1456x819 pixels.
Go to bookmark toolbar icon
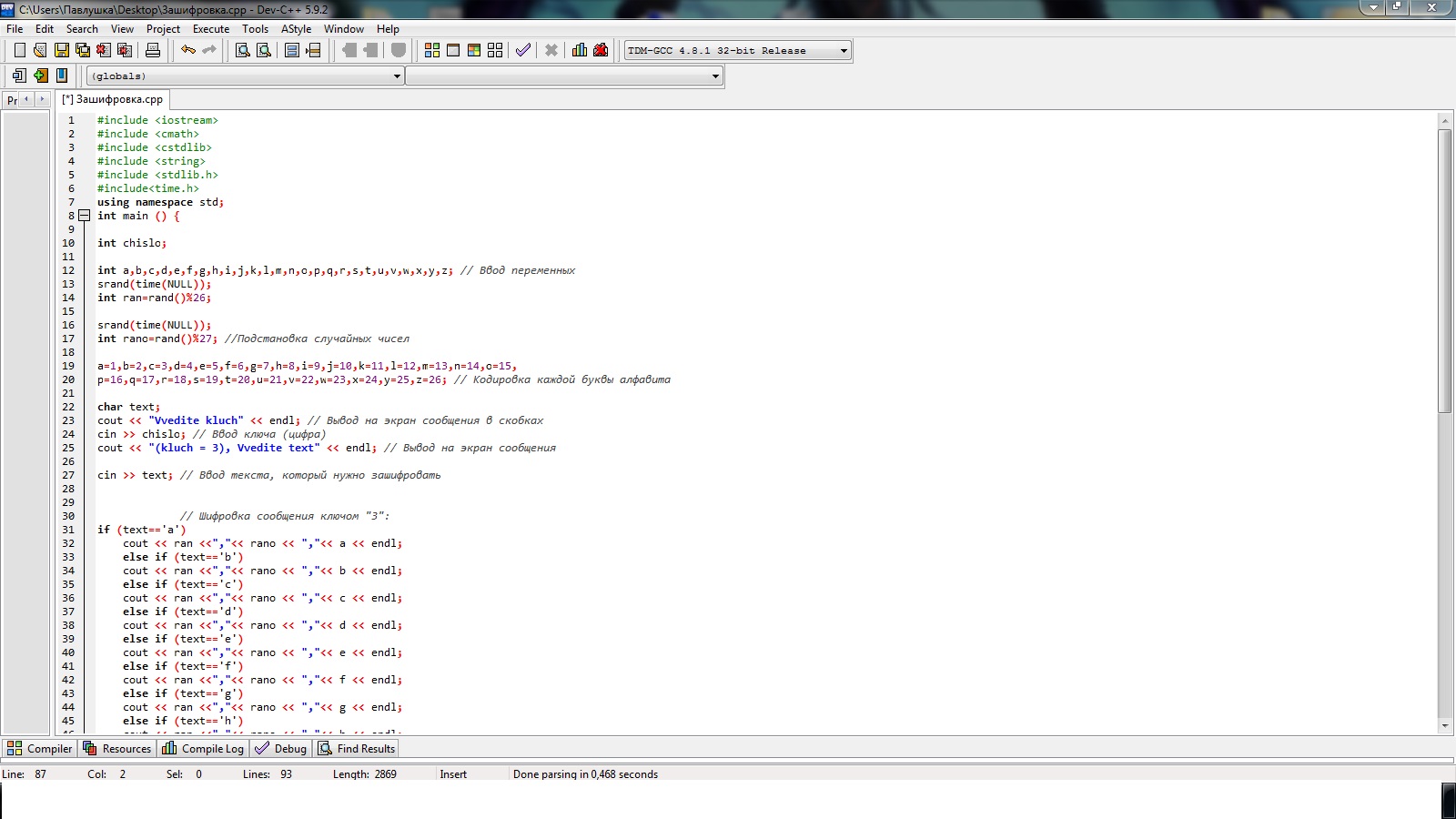tap(62, 76)
